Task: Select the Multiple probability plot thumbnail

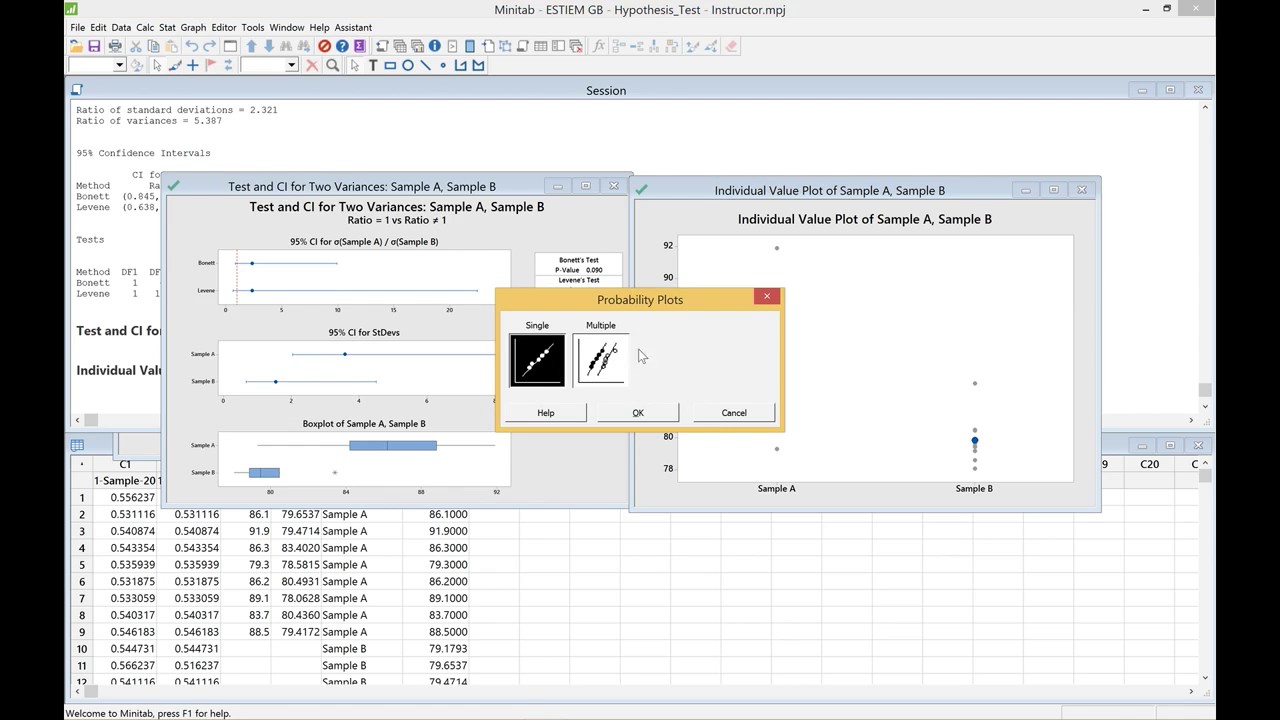Action: point(601,360)
